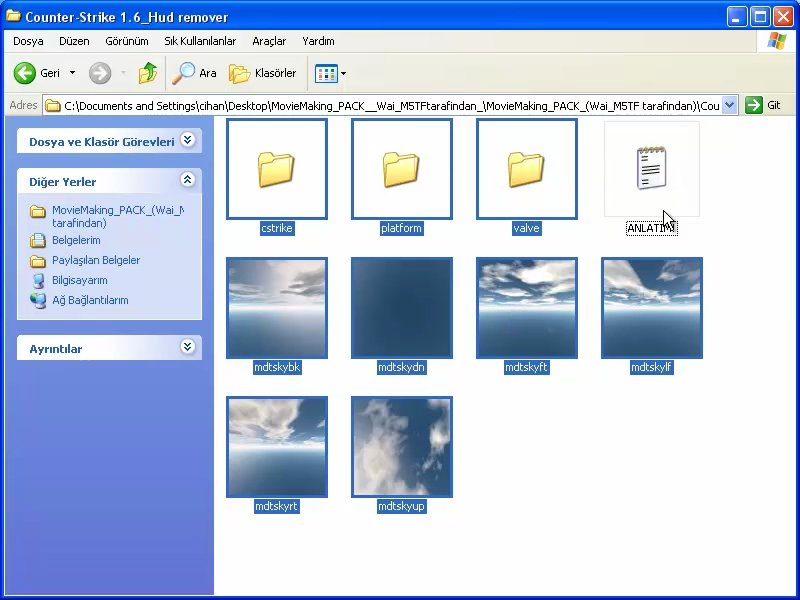Image resolution: width=800 pixels, height=600 pixels.
Task: Click the cstrike folder name label
Action: [277, 228]
